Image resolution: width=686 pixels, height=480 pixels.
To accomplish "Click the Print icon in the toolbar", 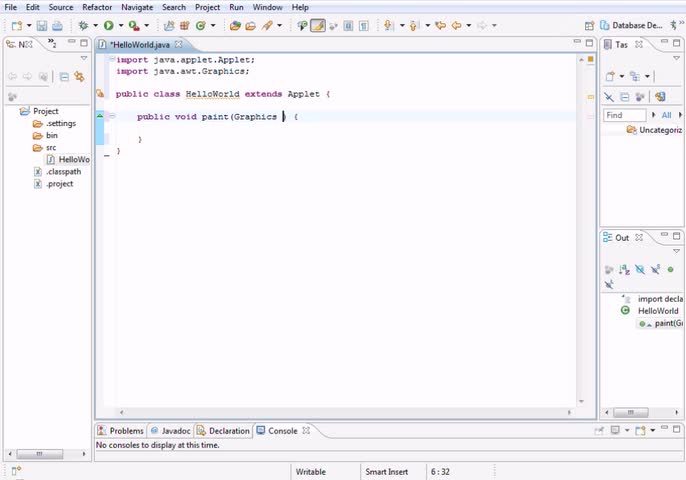I will (x=57, y=26).
